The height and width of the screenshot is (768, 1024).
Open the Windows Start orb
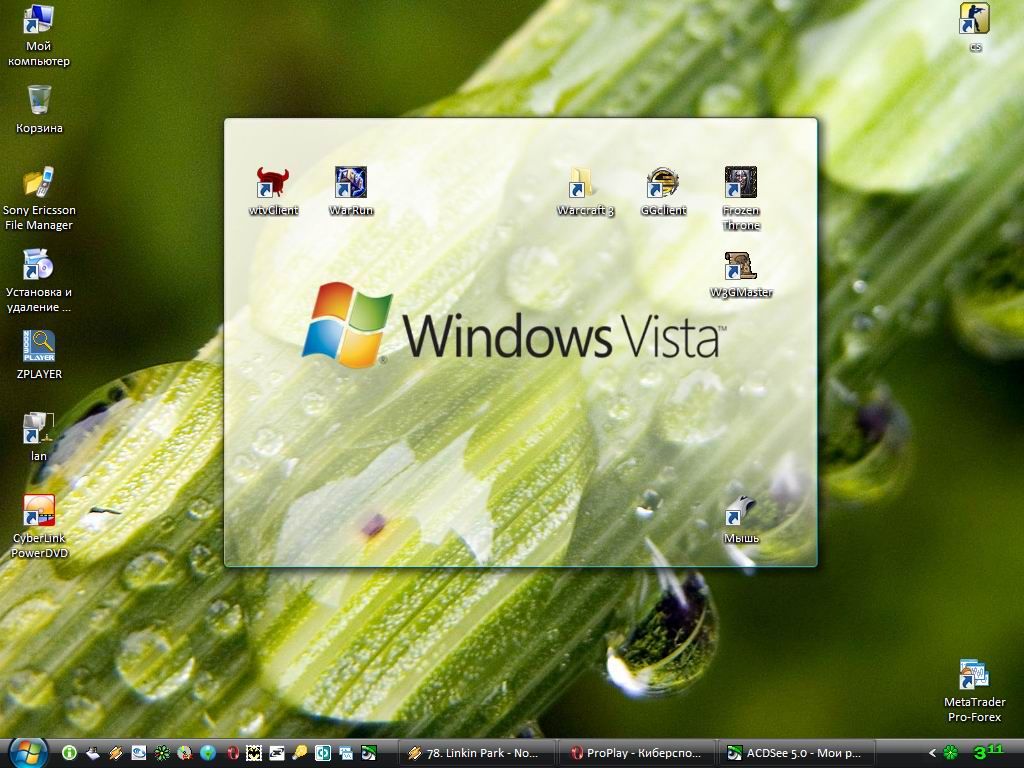tap(27, 752)
